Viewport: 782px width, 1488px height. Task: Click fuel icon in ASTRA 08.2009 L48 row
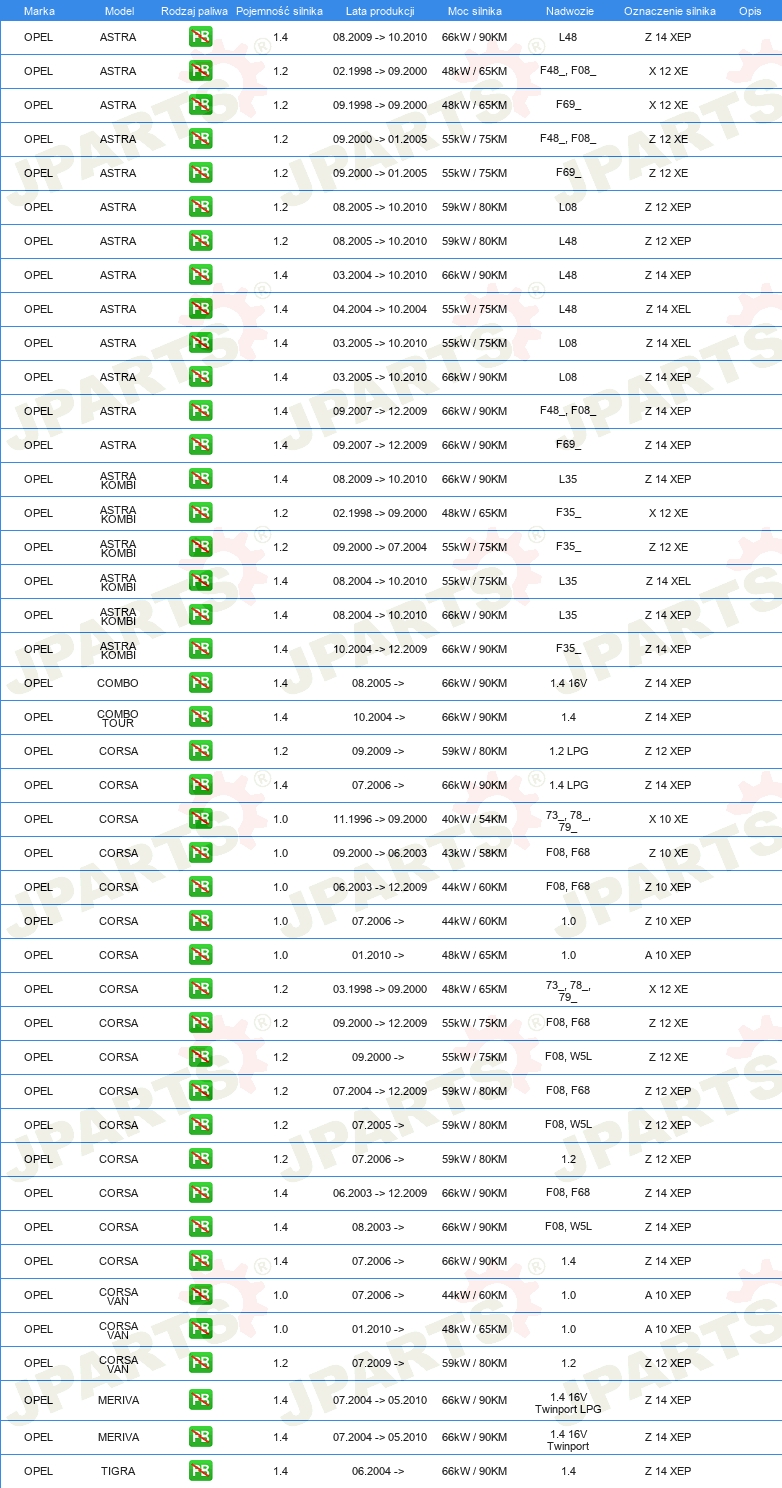(200, 37)
